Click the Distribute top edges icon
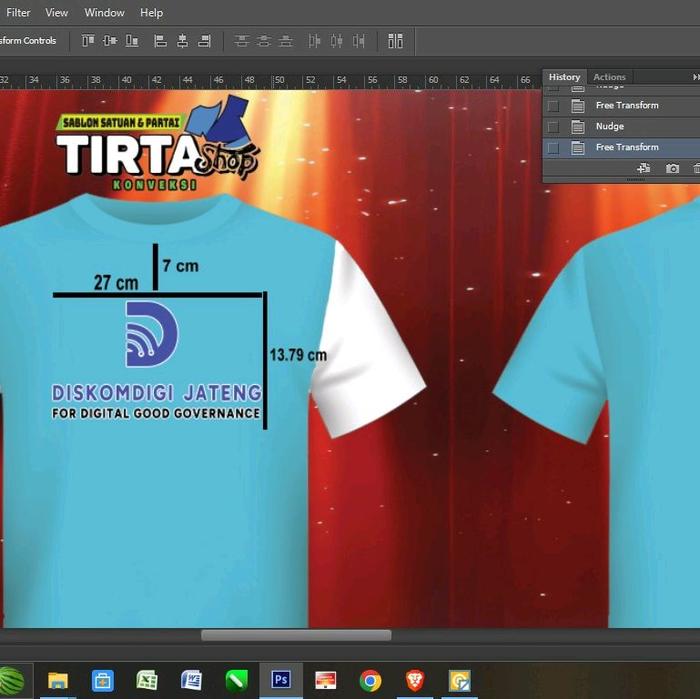The height and width of the screenshot is (699, 700). point(242,41)
